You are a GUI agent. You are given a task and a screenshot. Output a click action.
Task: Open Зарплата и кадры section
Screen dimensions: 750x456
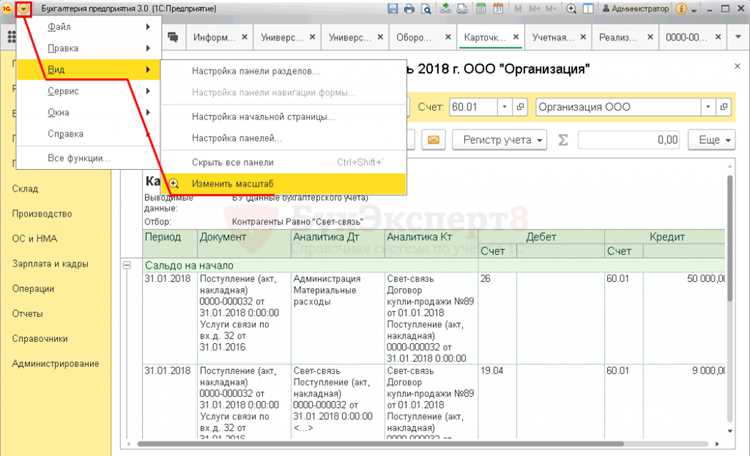pyautogui.click(x=50, y=264)
